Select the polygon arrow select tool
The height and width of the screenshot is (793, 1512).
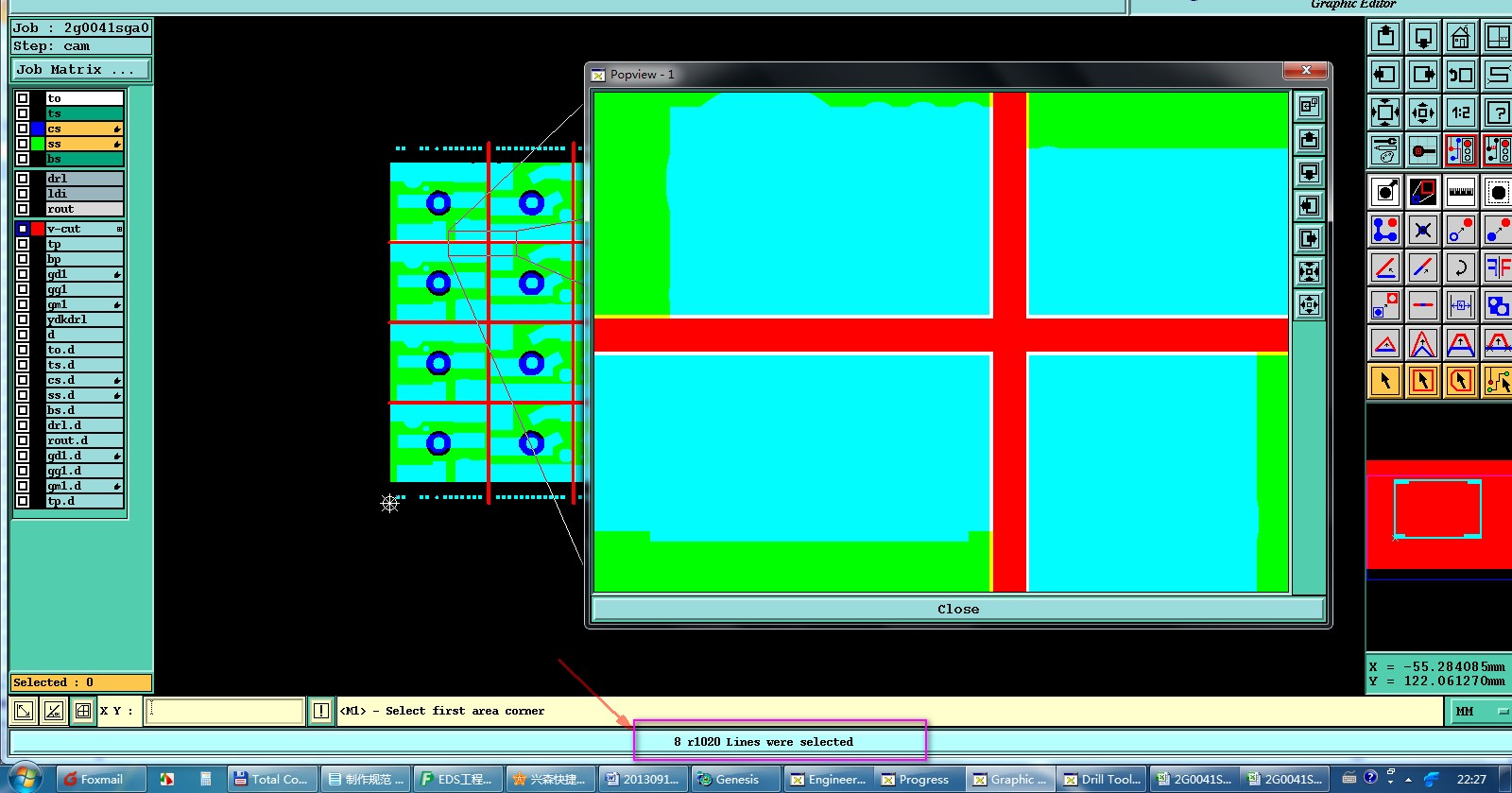[x=1461, y=381]
